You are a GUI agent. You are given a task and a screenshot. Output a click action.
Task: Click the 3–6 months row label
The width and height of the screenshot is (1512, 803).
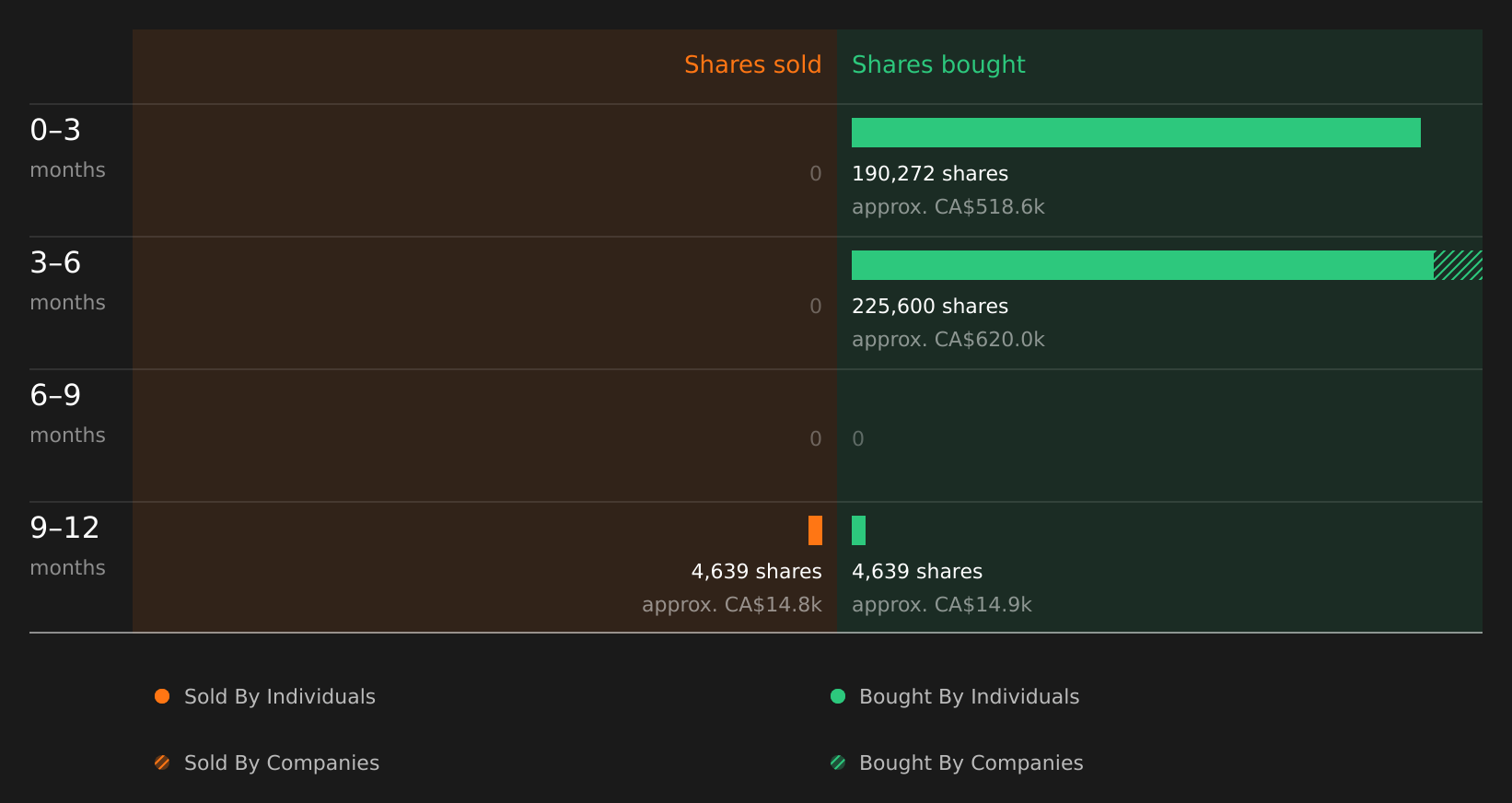(67, 281)
